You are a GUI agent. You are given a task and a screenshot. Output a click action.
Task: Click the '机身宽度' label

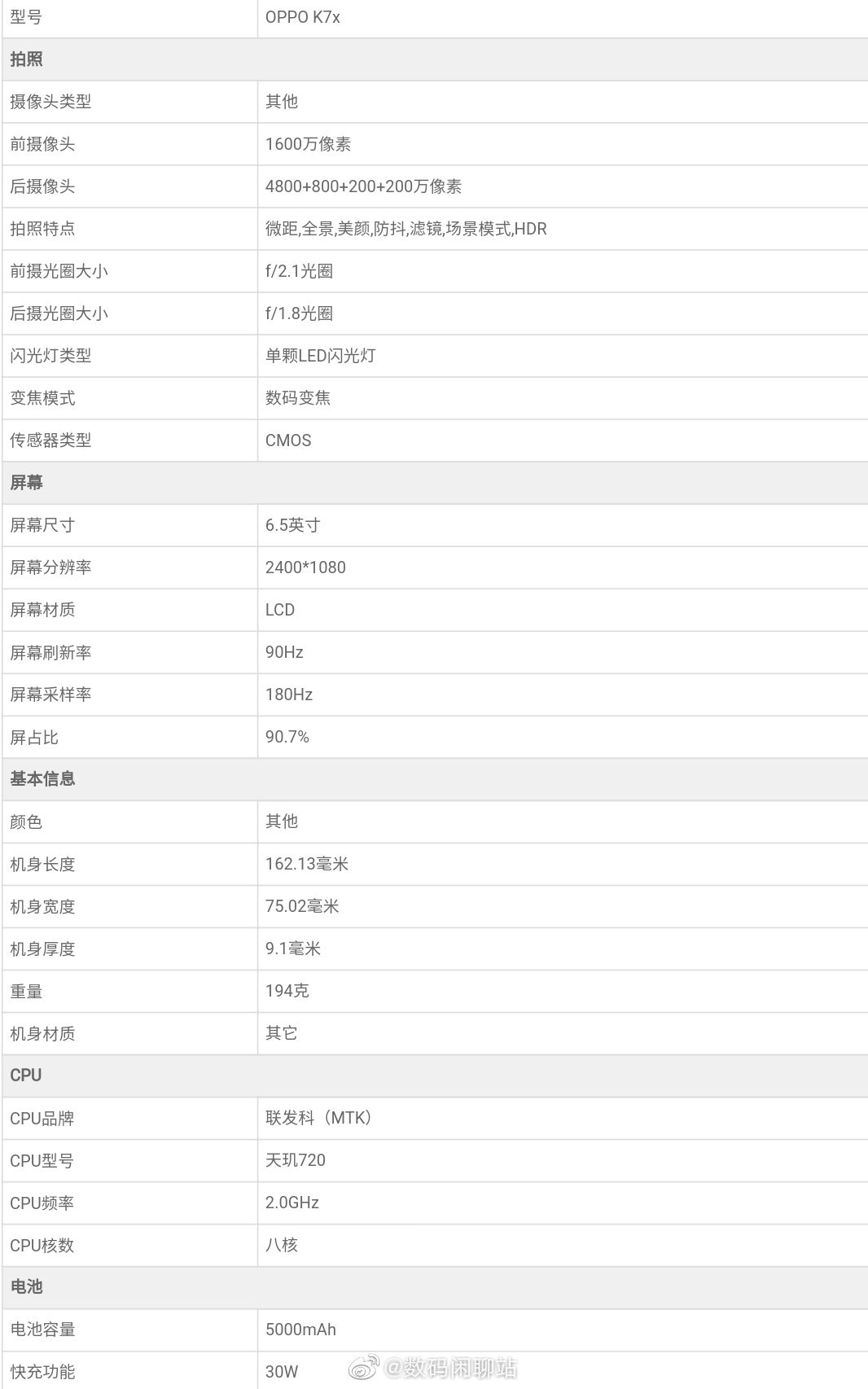point(42,906)
